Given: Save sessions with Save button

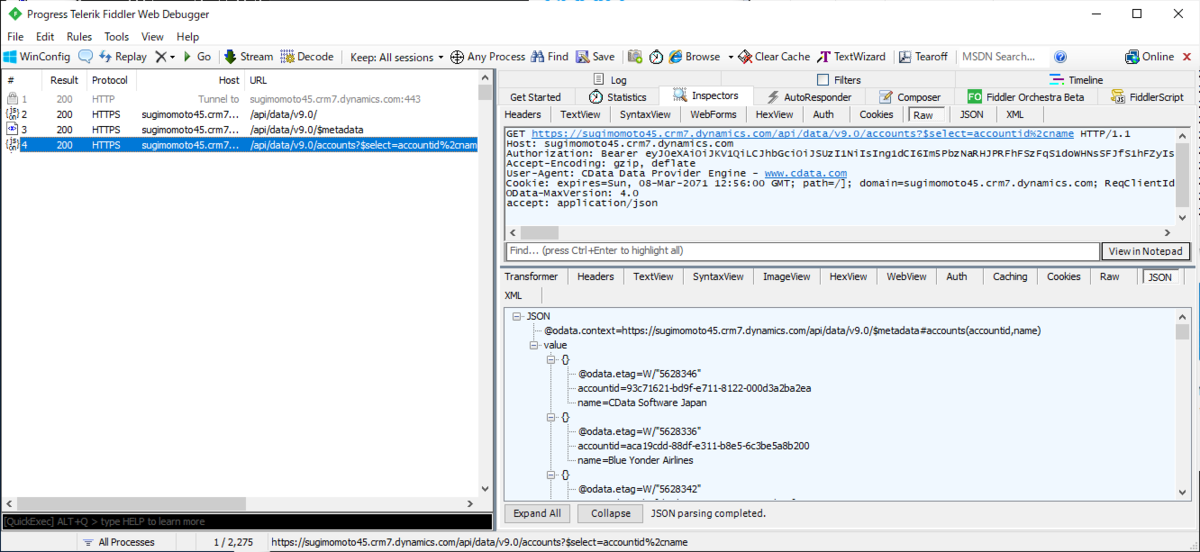Looking at the screenshot, I should (595, 57).
